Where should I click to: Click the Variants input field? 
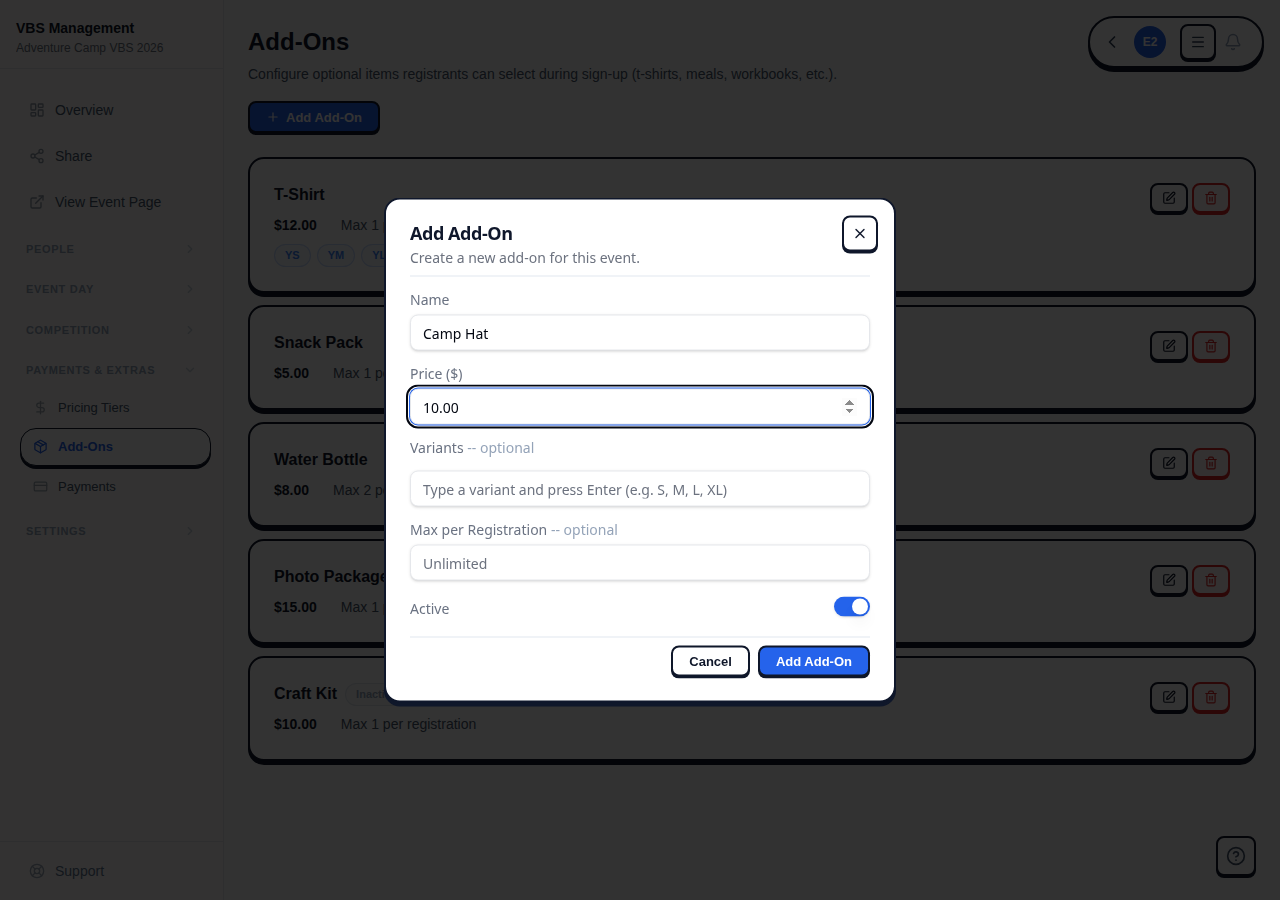point(640,489)
